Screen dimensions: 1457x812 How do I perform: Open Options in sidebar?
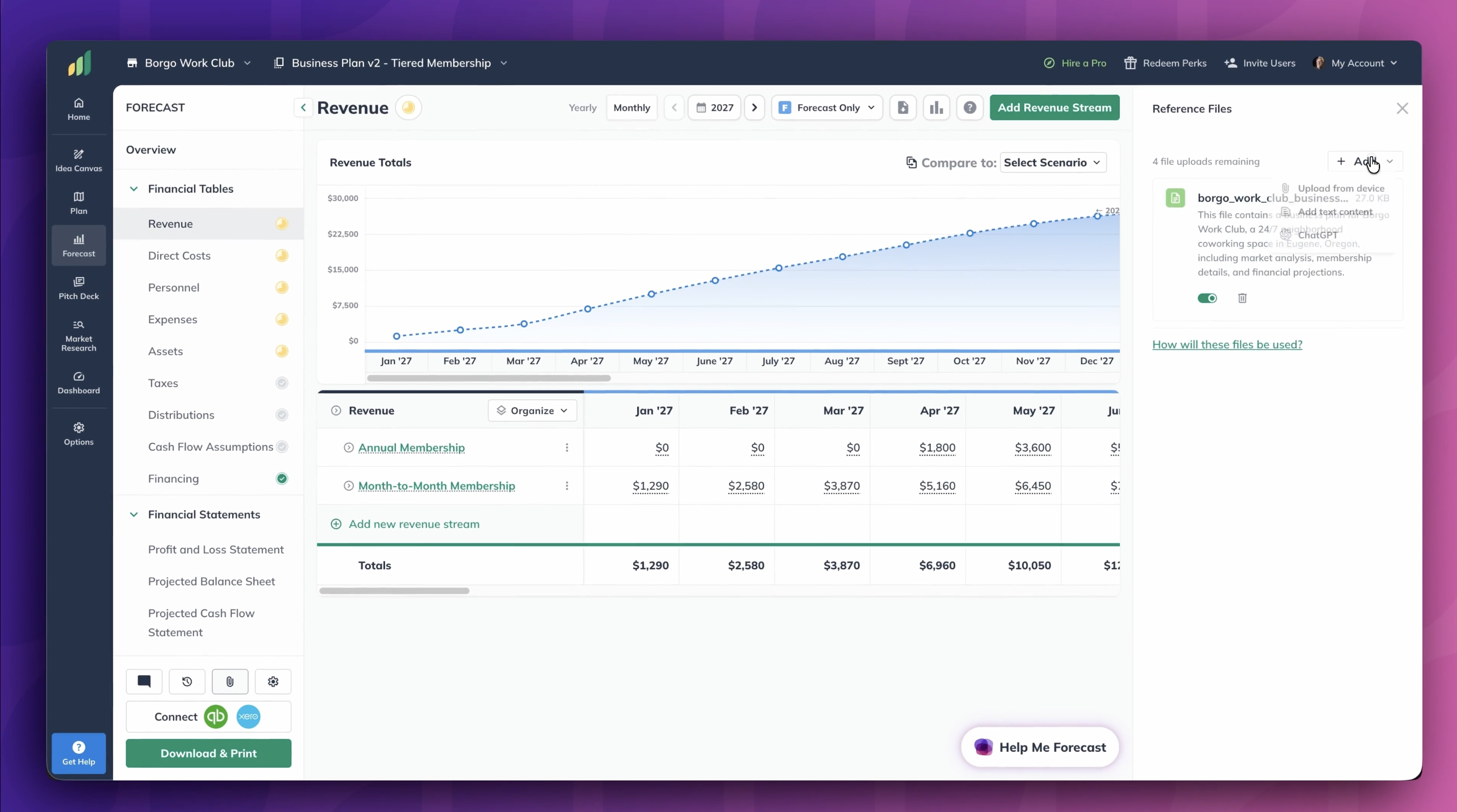click(79, 434)
